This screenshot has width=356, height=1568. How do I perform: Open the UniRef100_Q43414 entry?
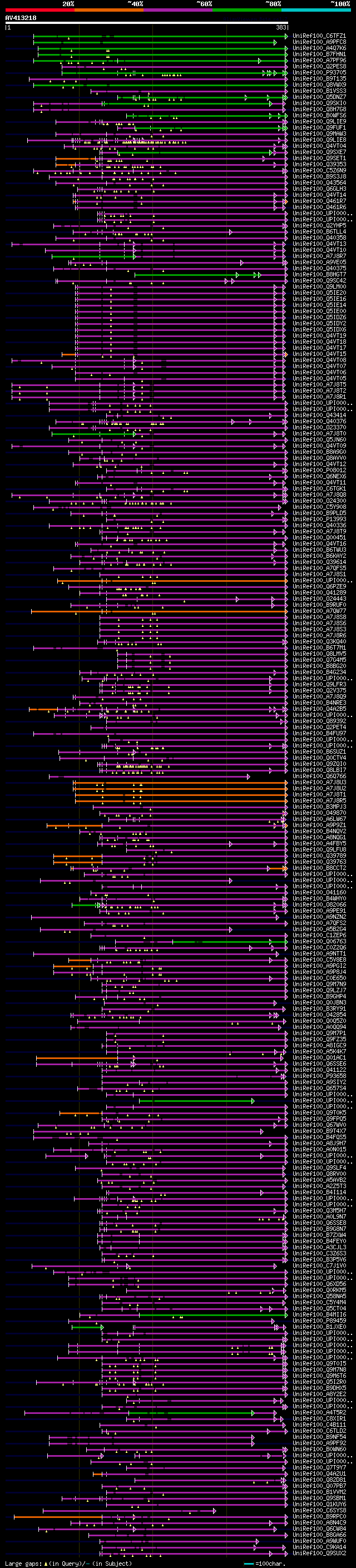coord(319,415)
